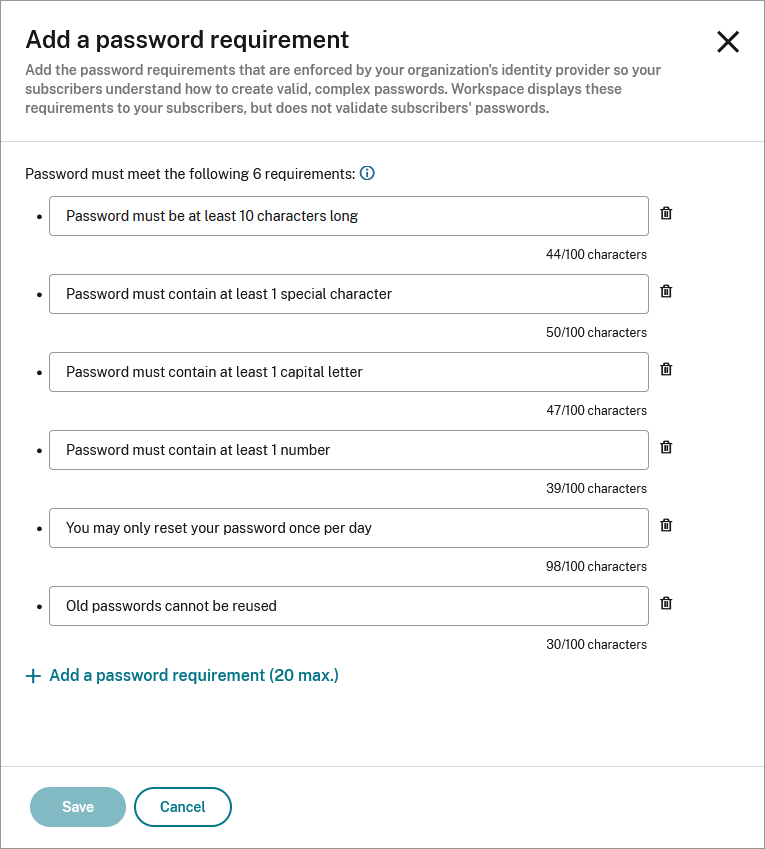Click the '98/100 characters' counter text

coord(596,567)
